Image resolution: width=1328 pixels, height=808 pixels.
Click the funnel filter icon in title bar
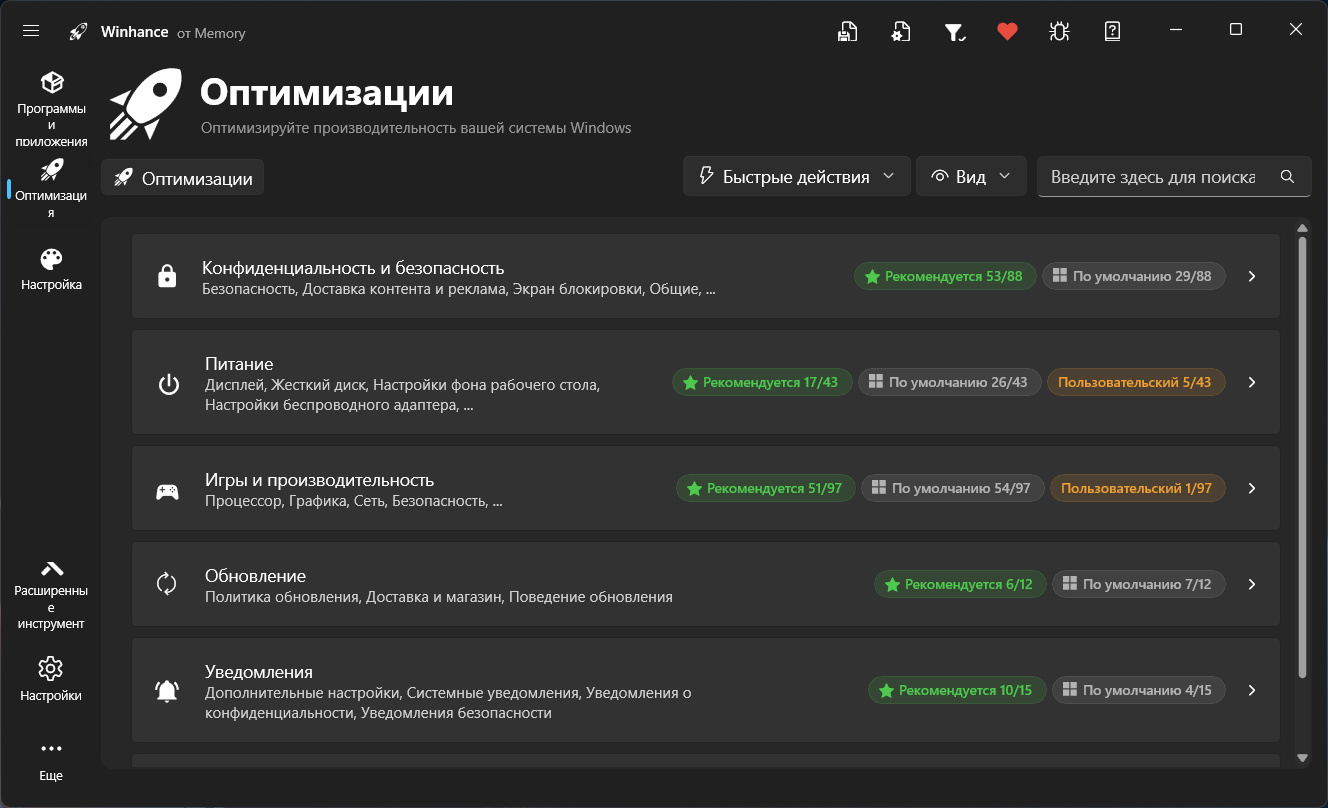tap(954, 32)
